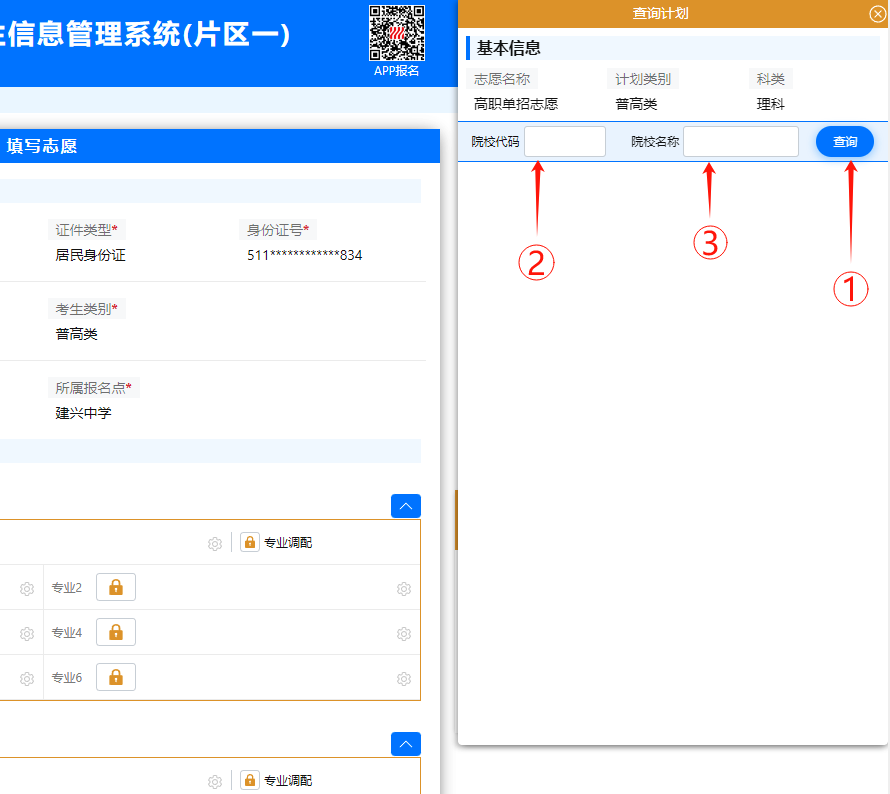This screenshot has height=794, width=890.
Task: Click the right-side gear on the 专业6 row
Action: coord(403,677)
